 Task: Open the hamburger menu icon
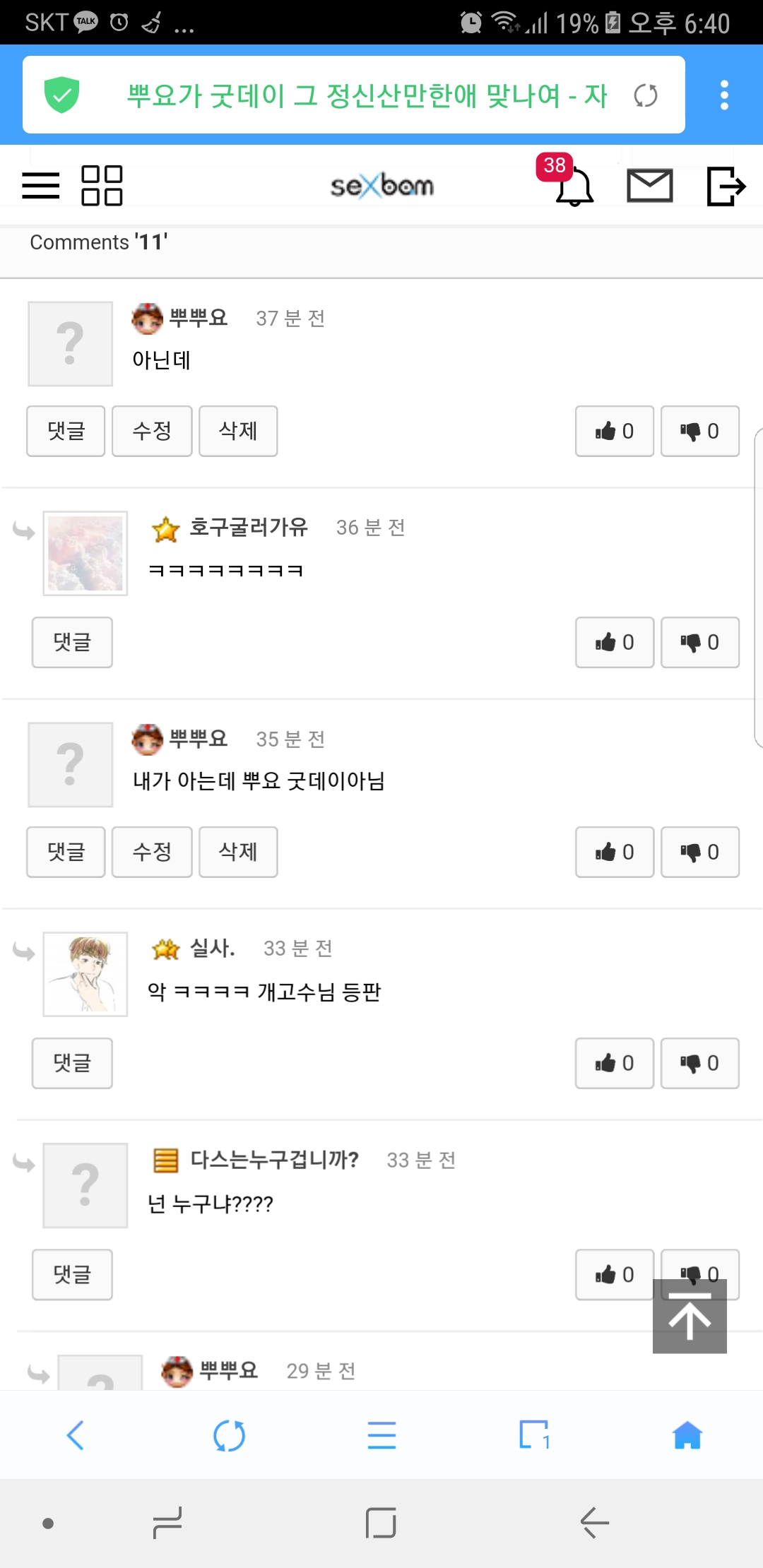point(41,186)
